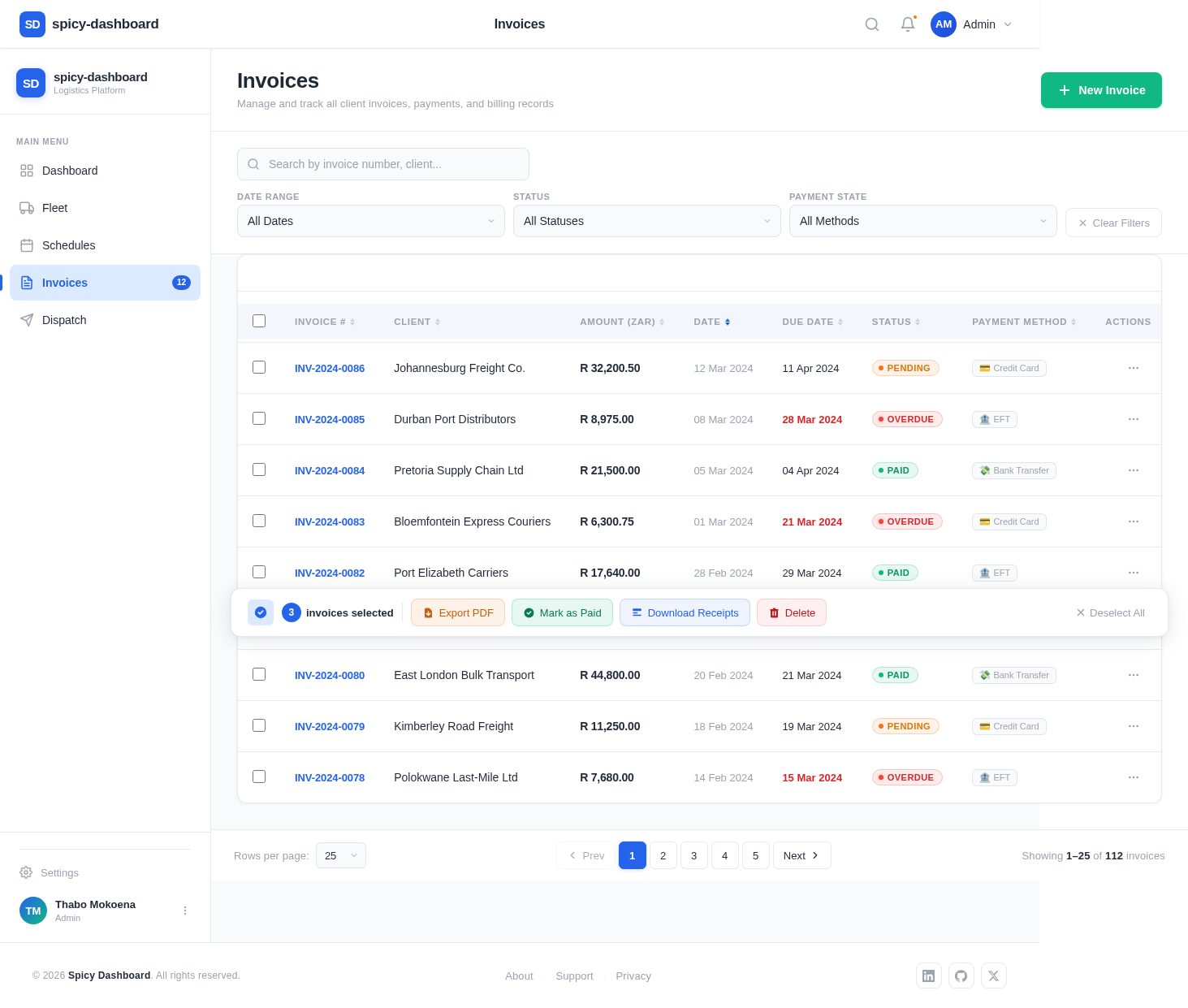The height and width of the screenshot is (1008, 1188).
Task: Click the New Invoice button
Action: [x=1101, y=90]
